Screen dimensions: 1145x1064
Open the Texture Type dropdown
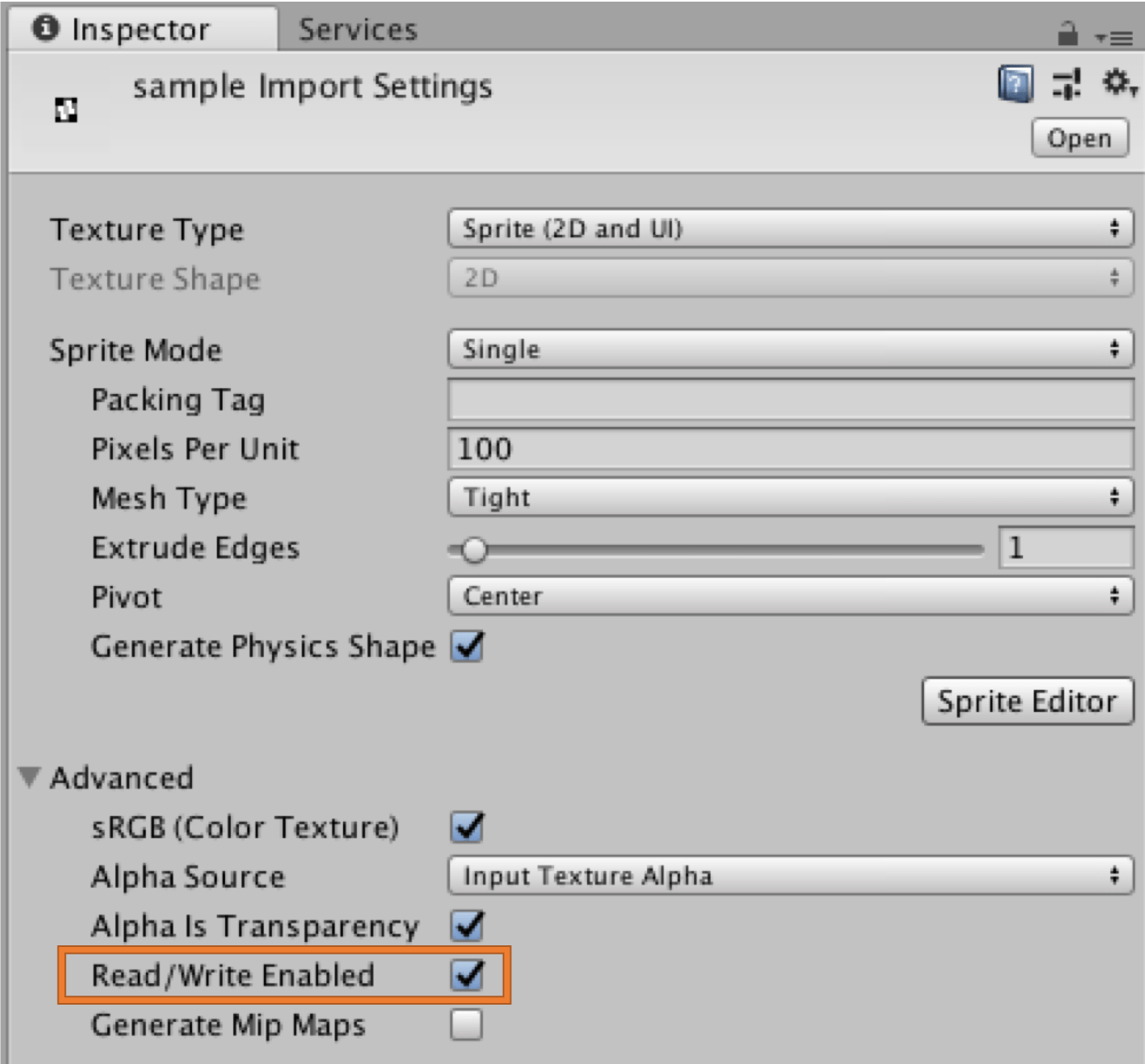point(790,228)
